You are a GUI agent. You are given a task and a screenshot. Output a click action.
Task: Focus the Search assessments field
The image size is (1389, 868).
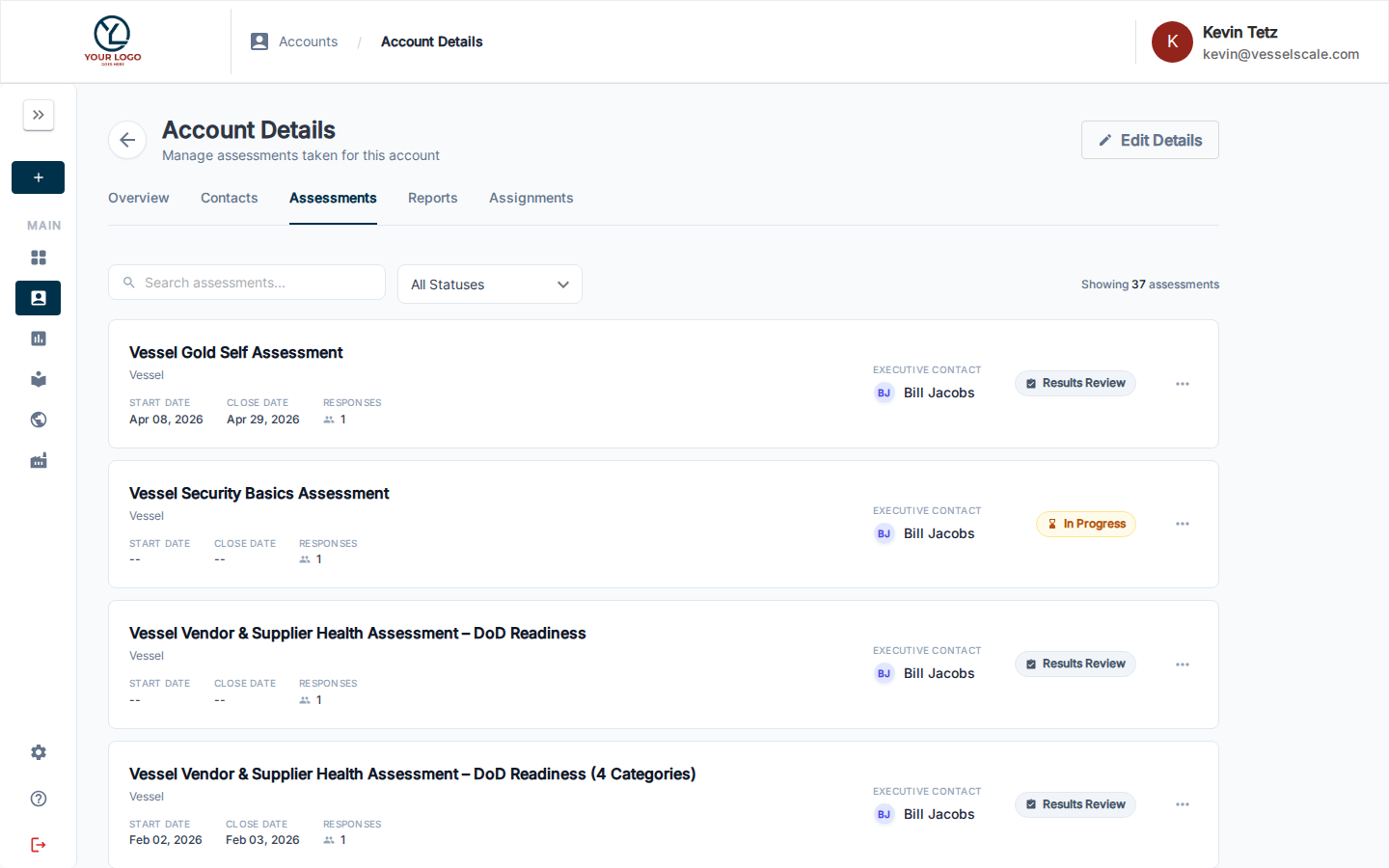pos(247,283)
